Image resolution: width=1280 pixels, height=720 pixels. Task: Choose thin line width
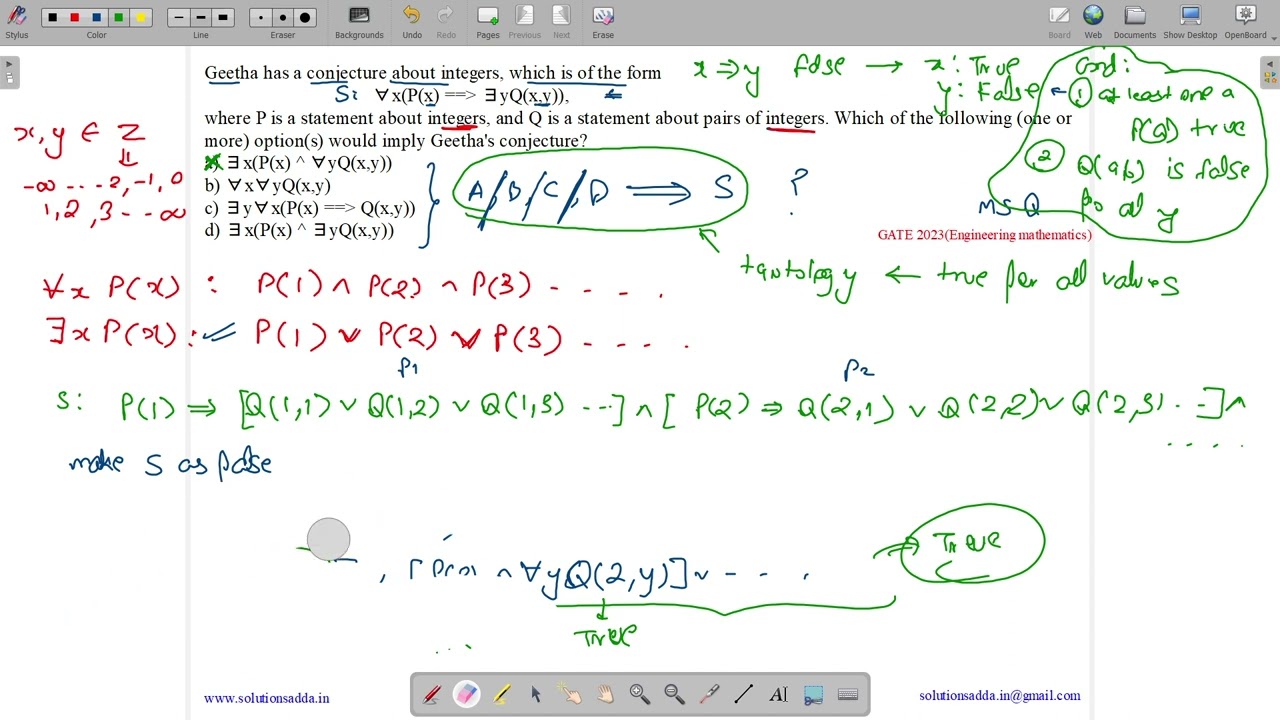click(x=179, y=17)
